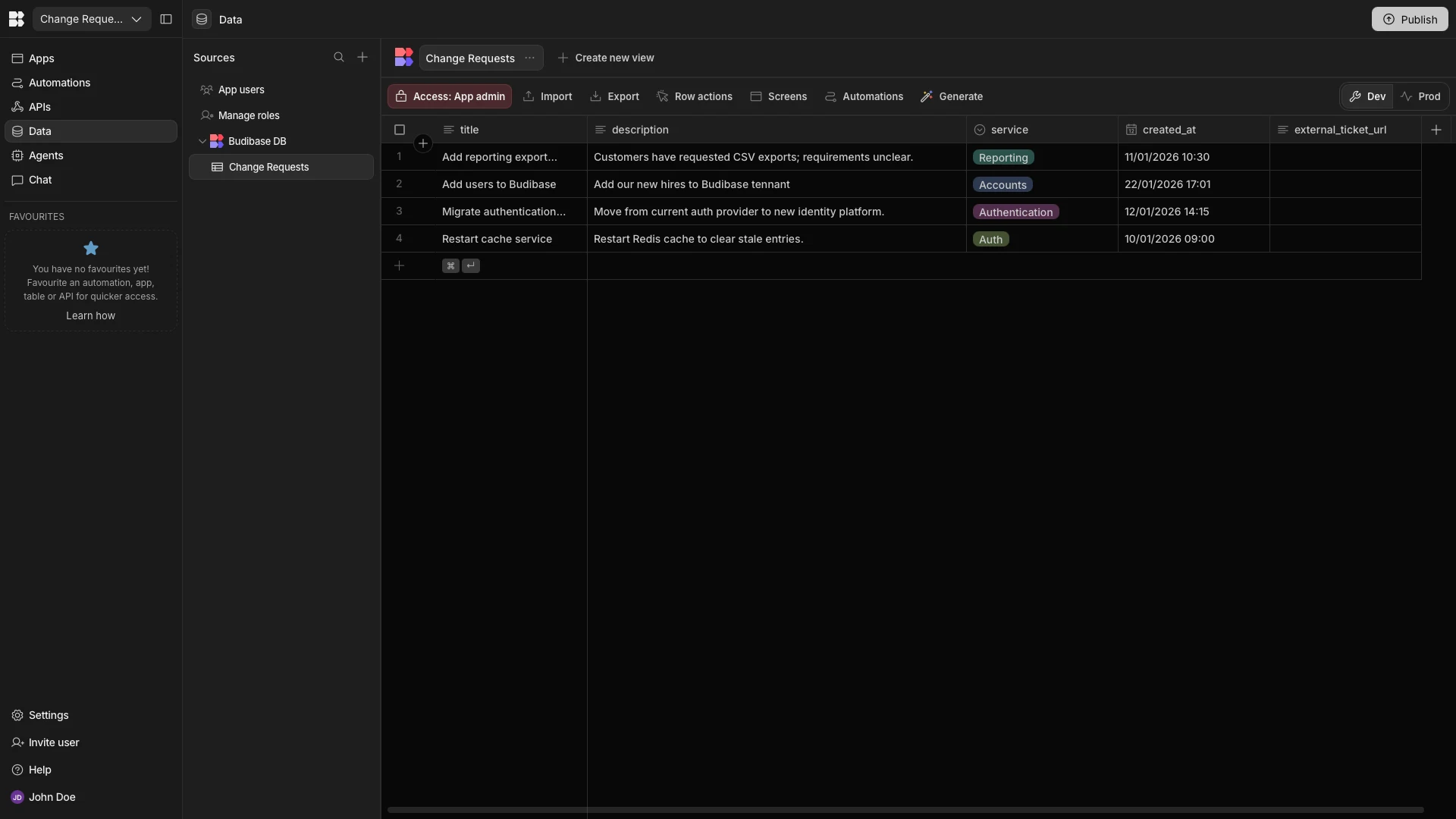Click the Reporting service tag
This screenshot has height=819, width=1456.
[x=1003, y=158]
